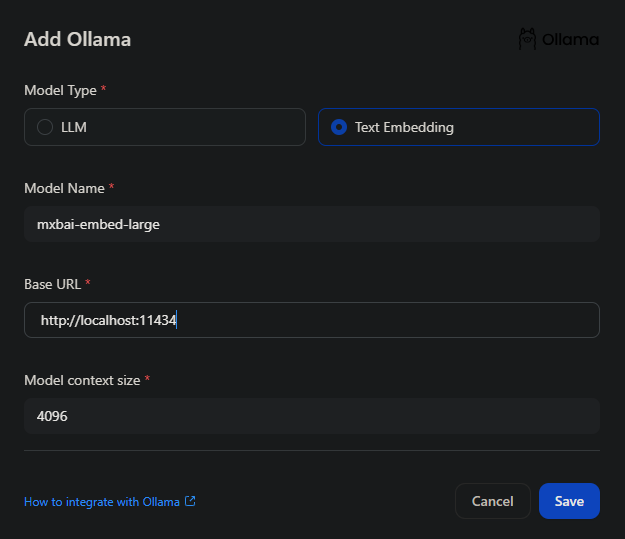Viewport: 625px width, 539px height.
Task: Select the LLM radio button circle
Action: [44, 127]
